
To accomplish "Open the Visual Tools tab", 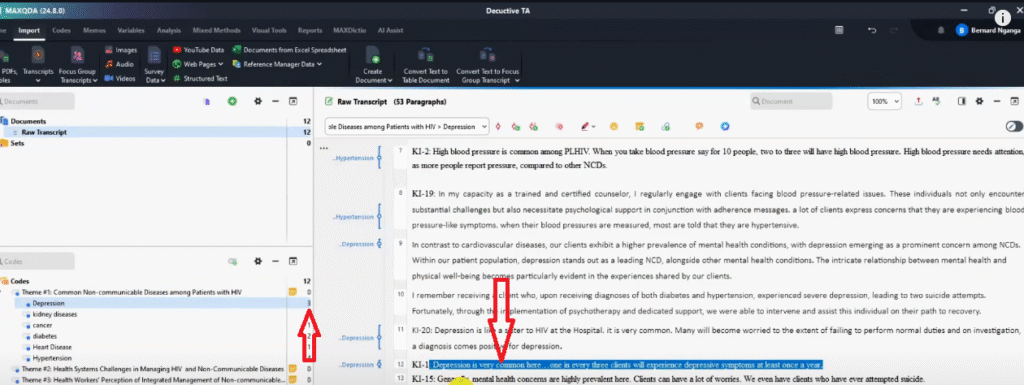I will [269, 30].
